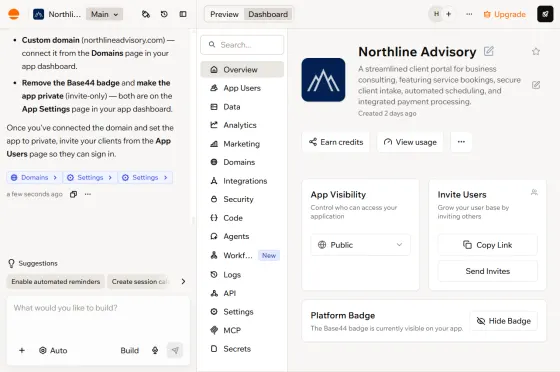Open Security in the sidebar
The image size is (560, 372).
pyautogui.click(x=242, y=200)
